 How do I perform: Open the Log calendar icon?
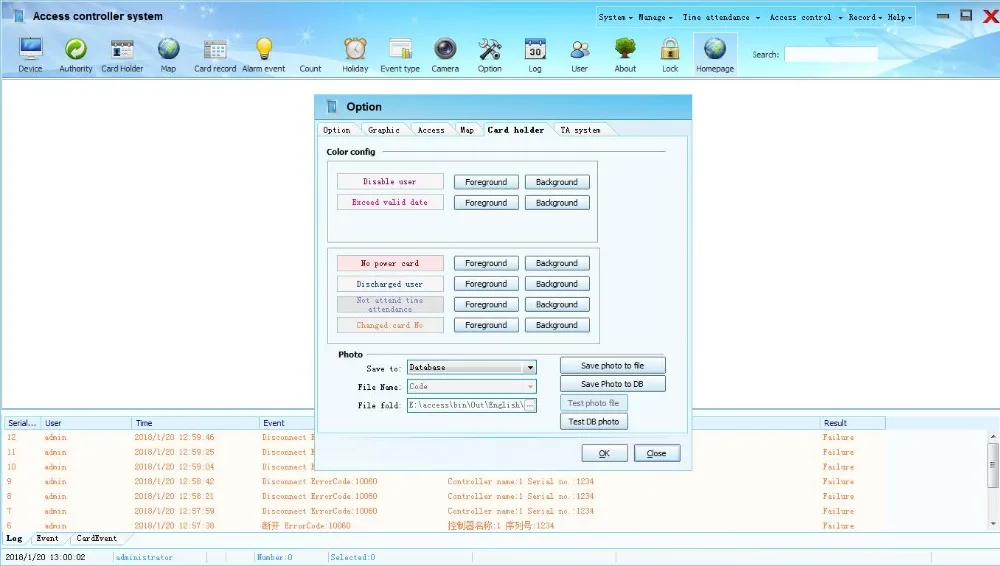tap(534, 54)
